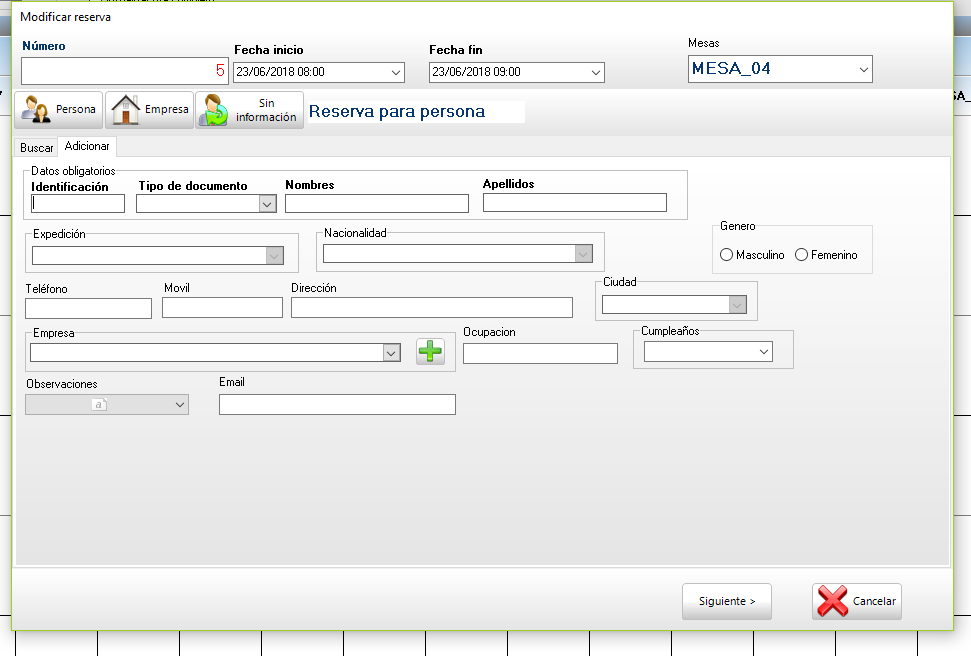Image resolution: width=971 pixels, height=656 pixels.
Task: Choose the Sin información icon button
Action: (x=249, y=110)
